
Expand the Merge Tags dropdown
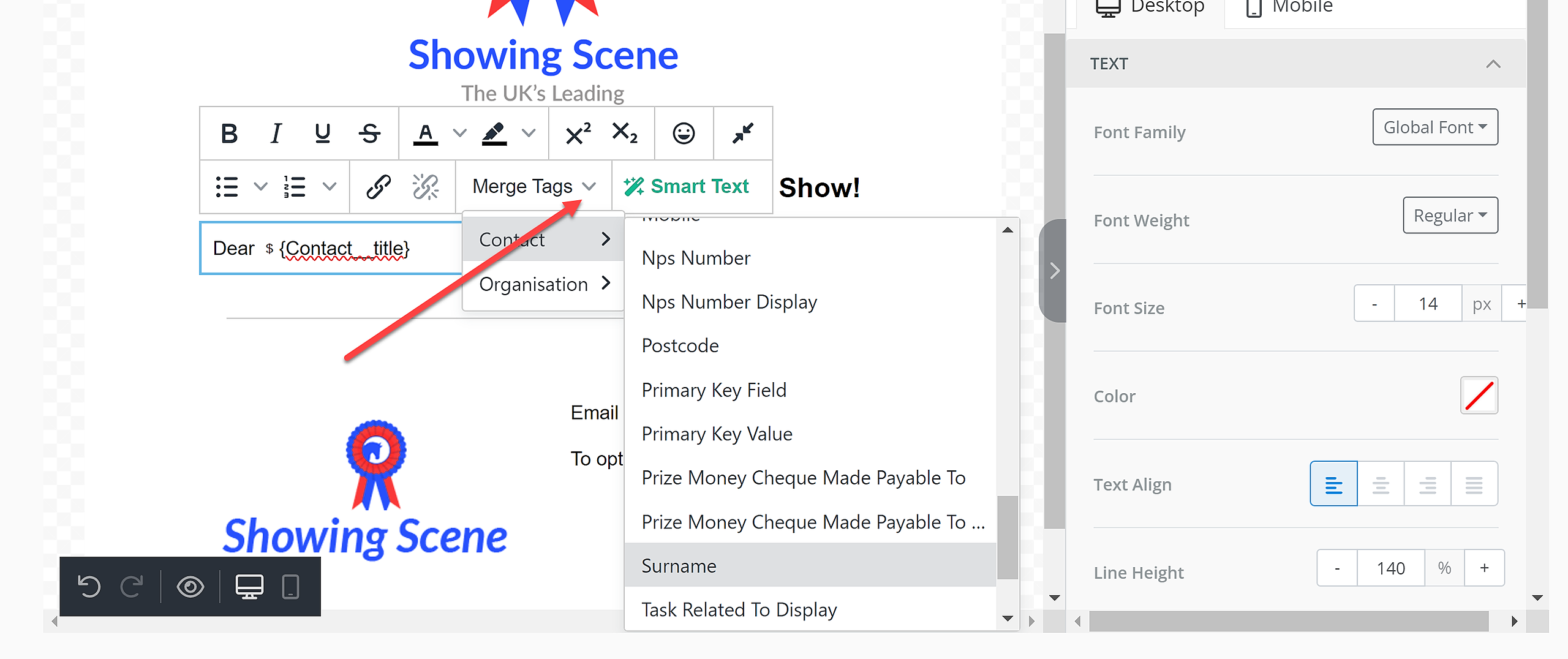tap(533, 186)
